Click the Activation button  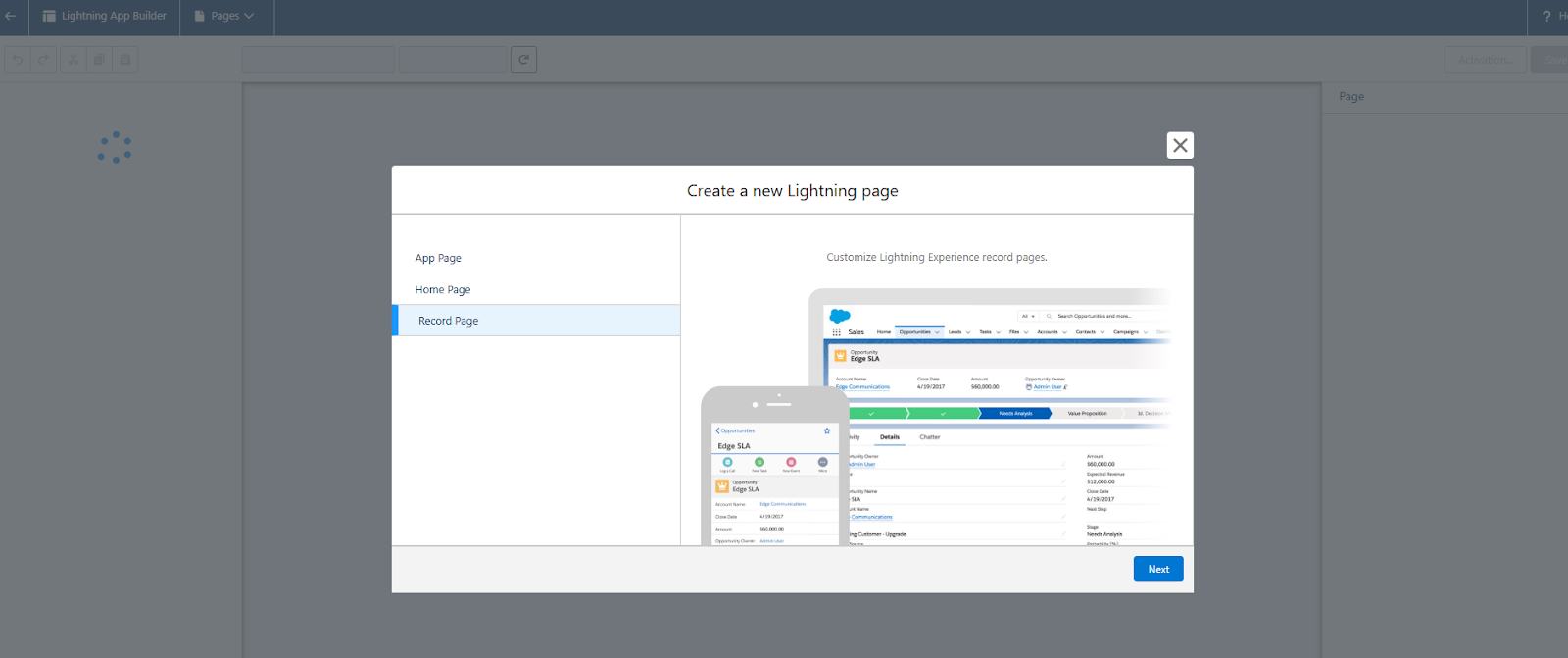pos(1484,60)
